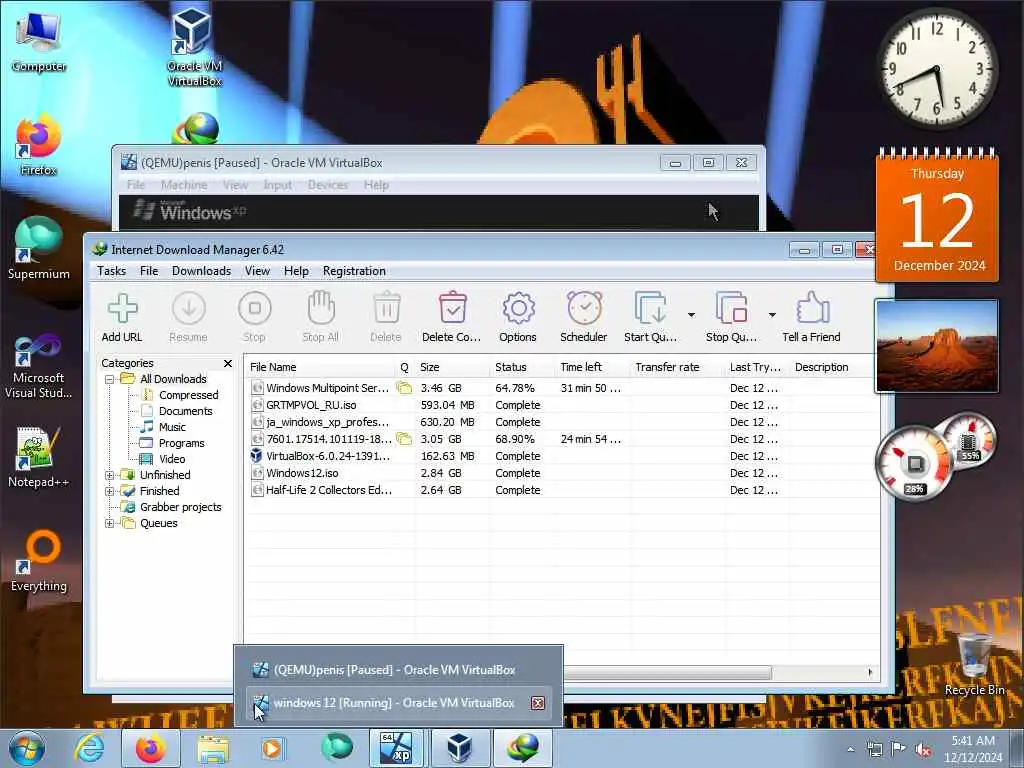
Task: Click the Start Queue toolbar icon
Action: (x=650, y=317)
